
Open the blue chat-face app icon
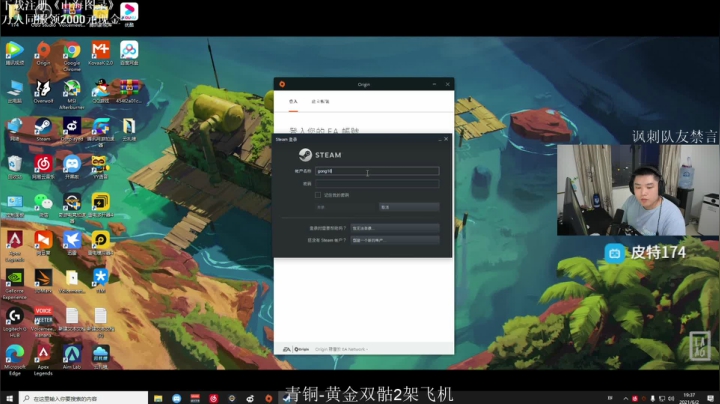pyautogui.click(x=72, y=167)
